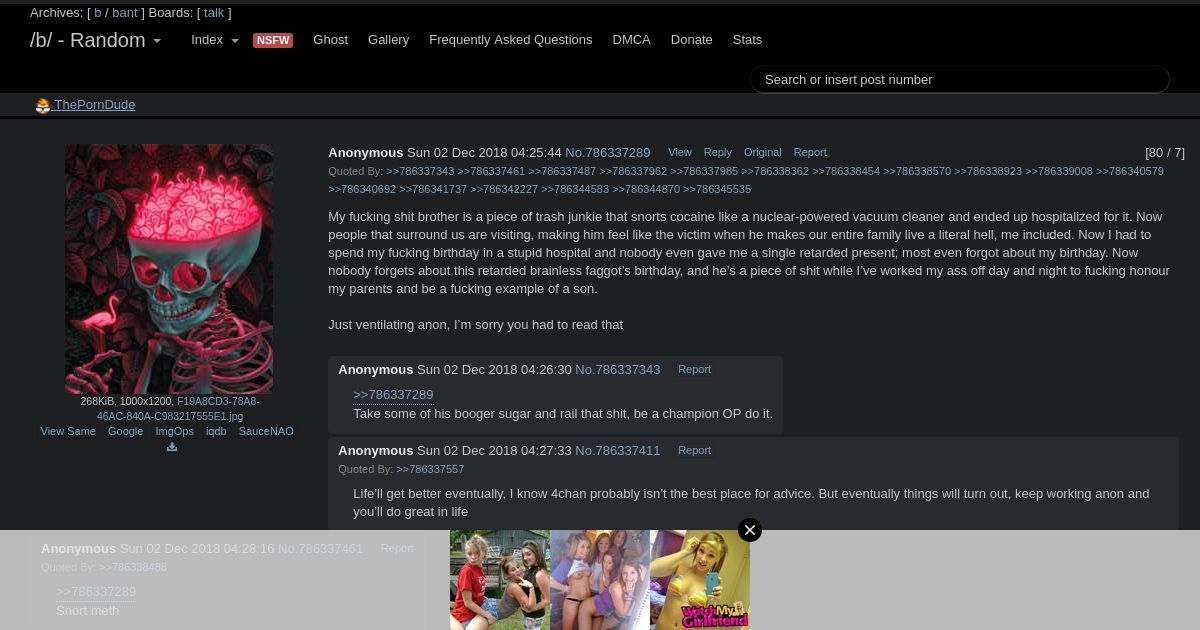This screenshot has width=1200, height=630.
Task: Open the bant archive link
Action: point(125,13)
